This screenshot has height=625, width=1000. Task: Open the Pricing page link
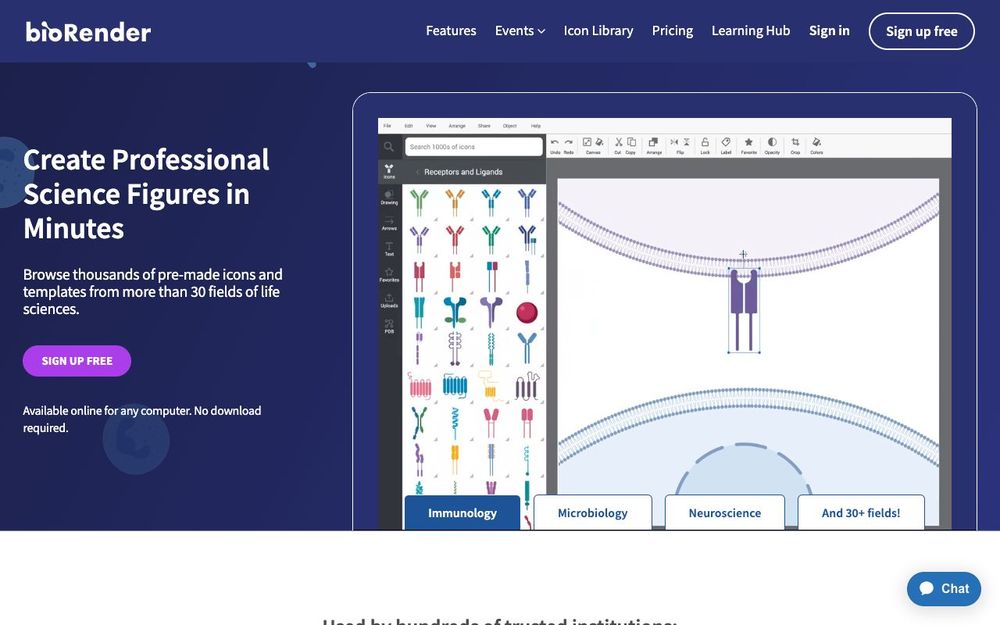pyautogui.click(x=672, y=30)
